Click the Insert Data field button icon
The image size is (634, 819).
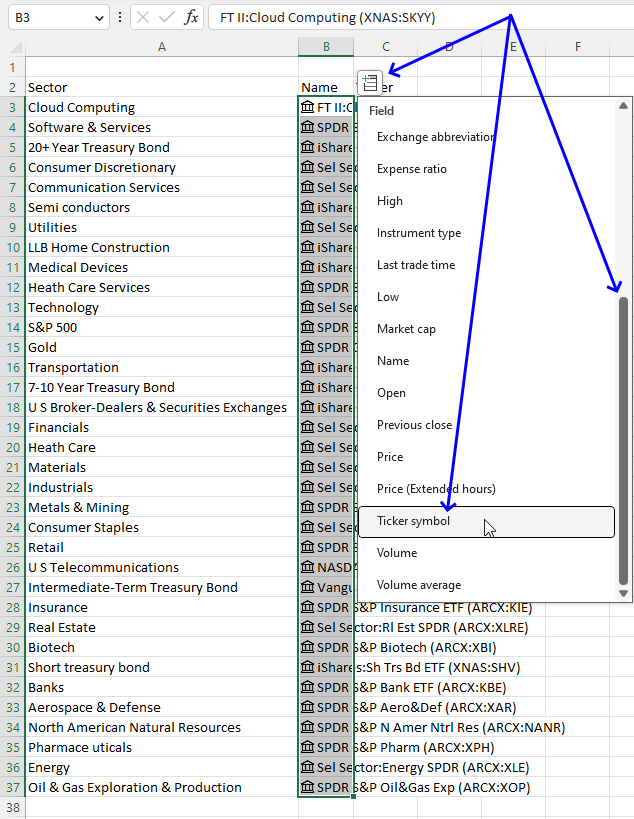(x=370, y=83)
